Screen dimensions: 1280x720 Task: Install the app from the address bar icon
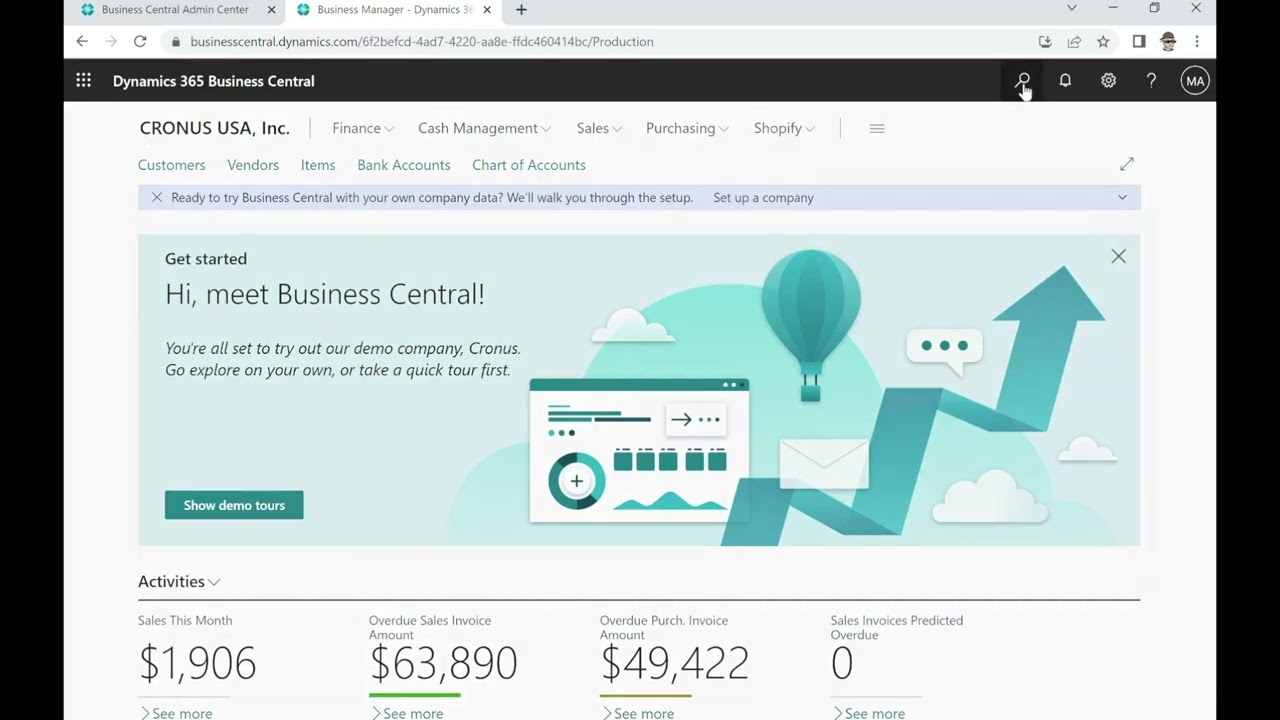tap(1045, 41)
